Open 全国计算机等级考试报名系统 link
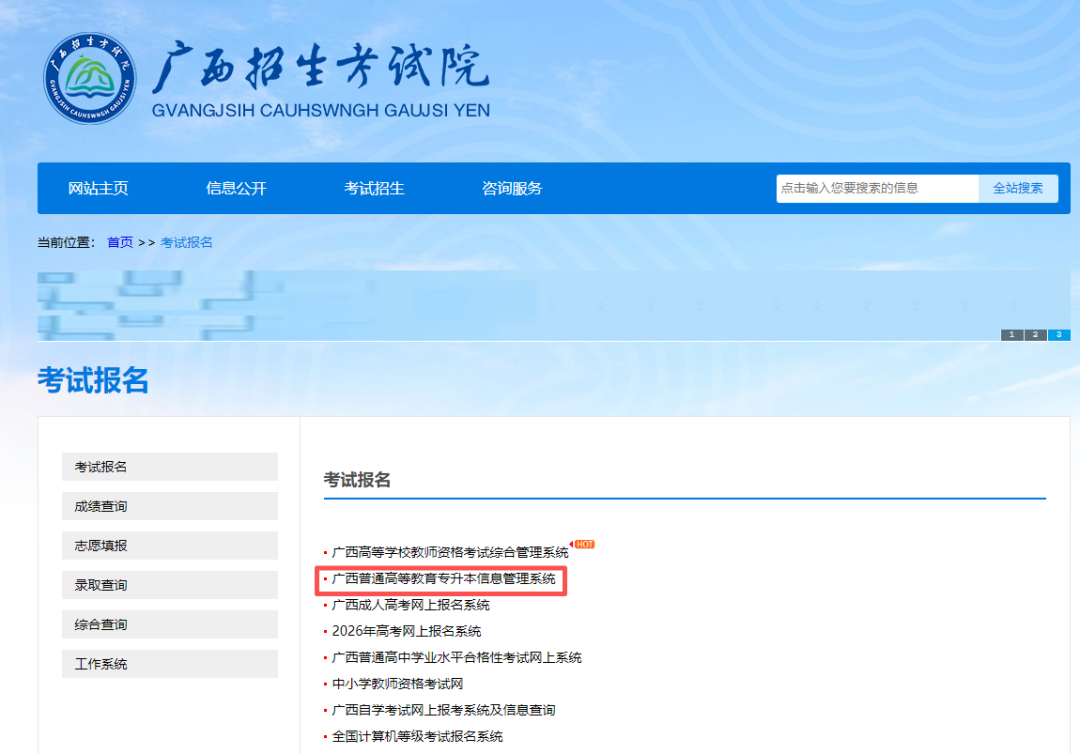This screenshot has width=1080, height=754. pos(417,736)
